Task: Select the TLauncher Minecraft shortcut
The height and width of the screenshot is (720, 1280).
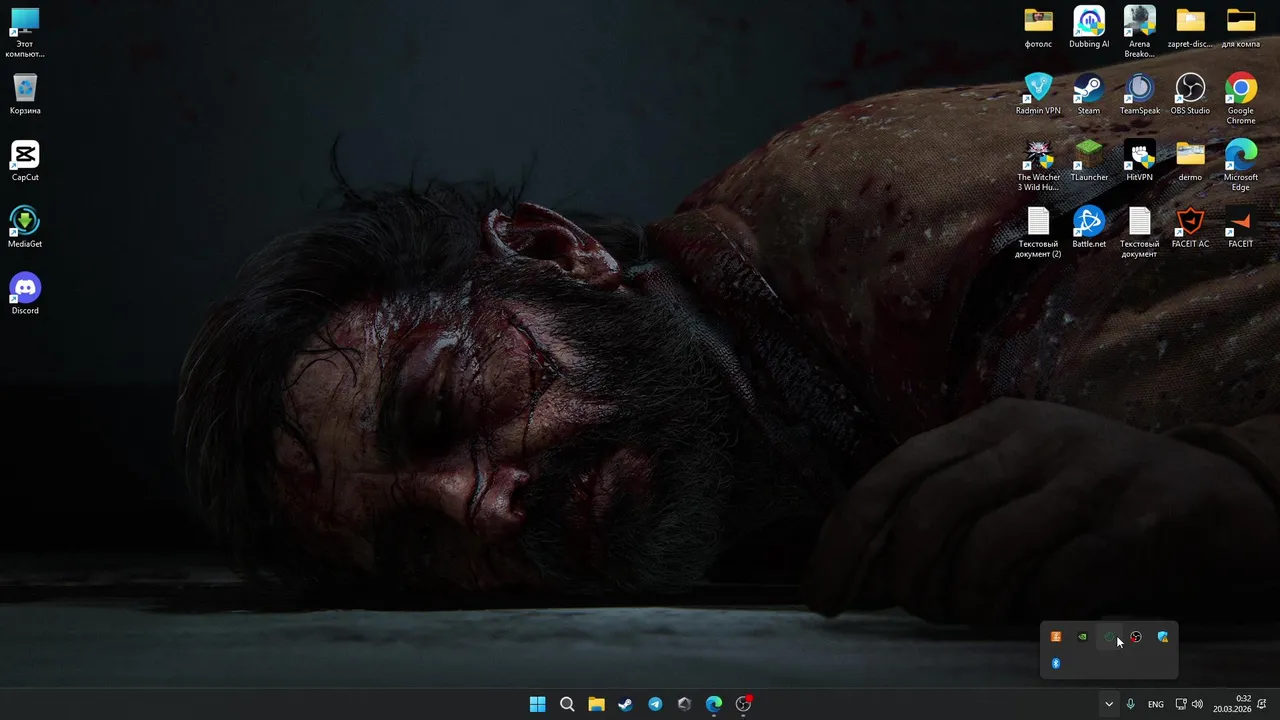Action: click(1089, 161)
